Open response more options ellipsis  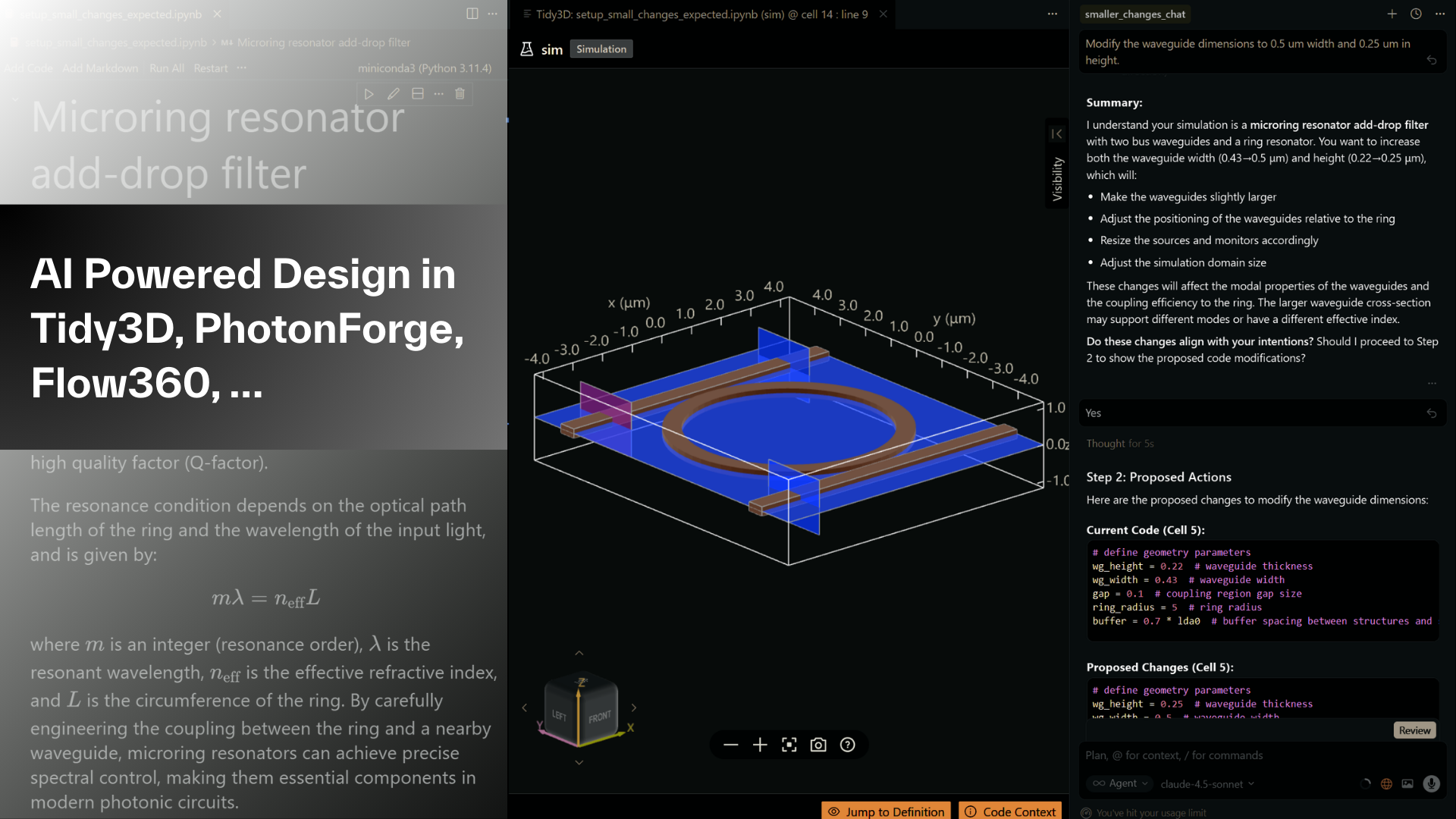[x=1432, y=383]
